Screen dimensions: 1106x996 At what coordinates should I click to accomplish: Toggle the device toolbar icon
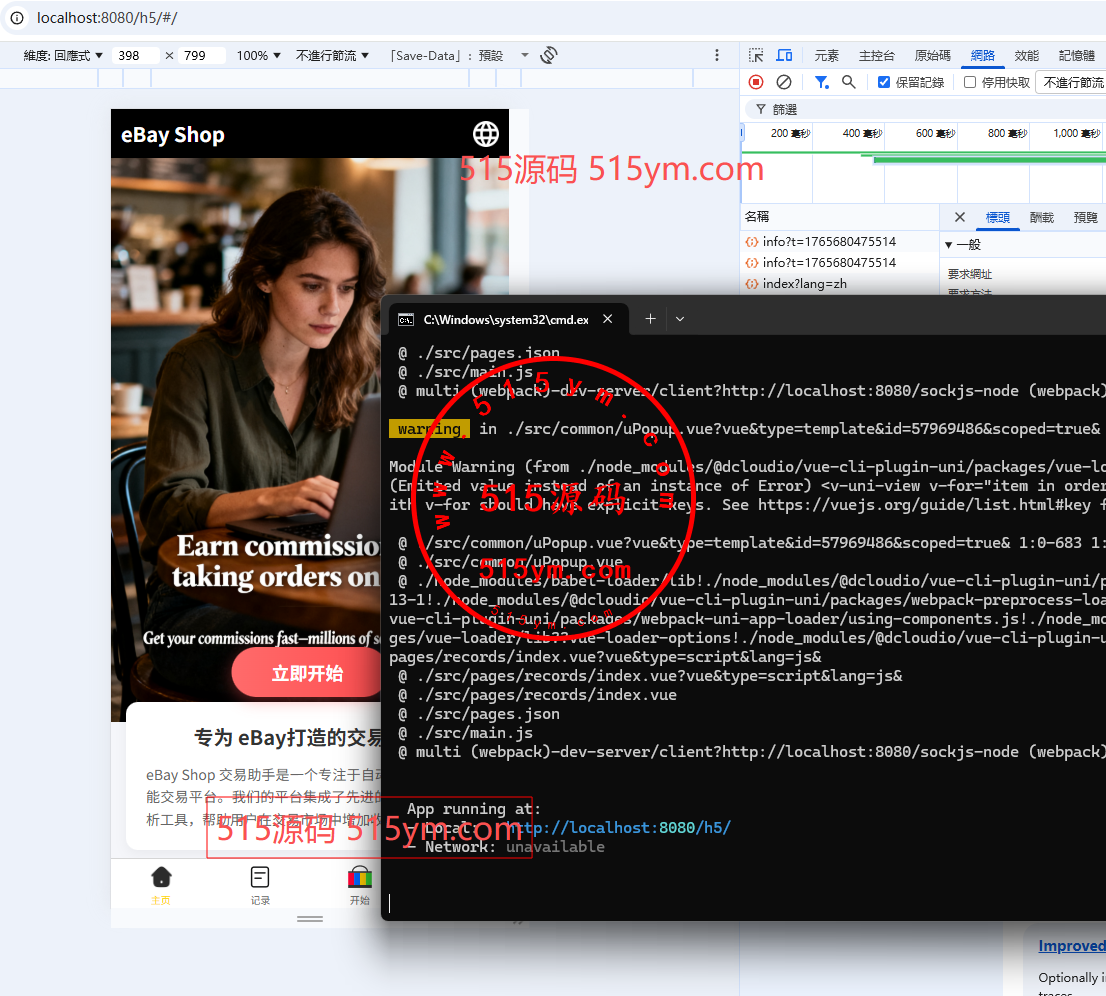point(785,55)
